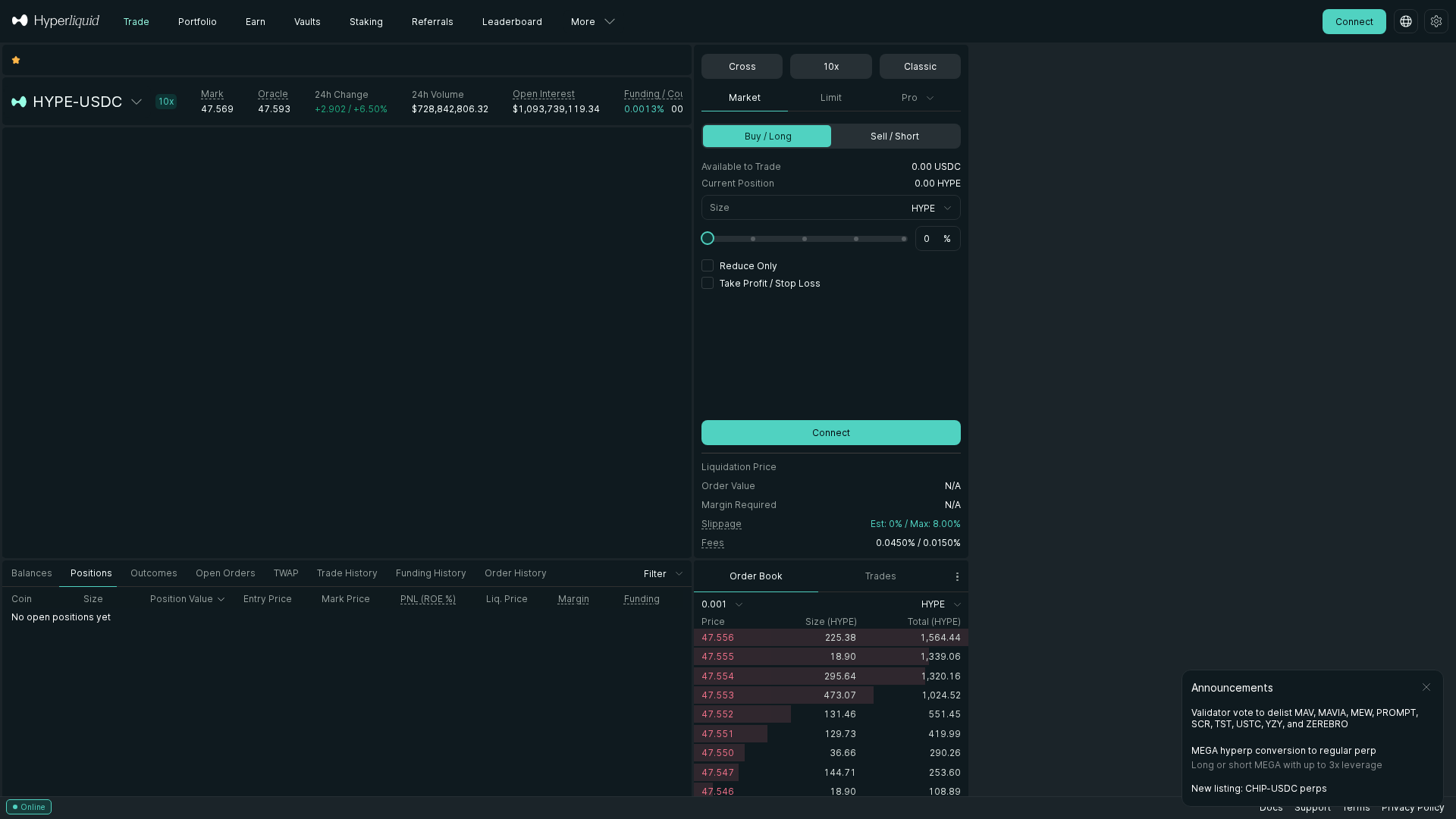The height and width of the screenshot is (819, 1456).
Task: Switch to Order History tab
Action: click(x=516, y=573)
